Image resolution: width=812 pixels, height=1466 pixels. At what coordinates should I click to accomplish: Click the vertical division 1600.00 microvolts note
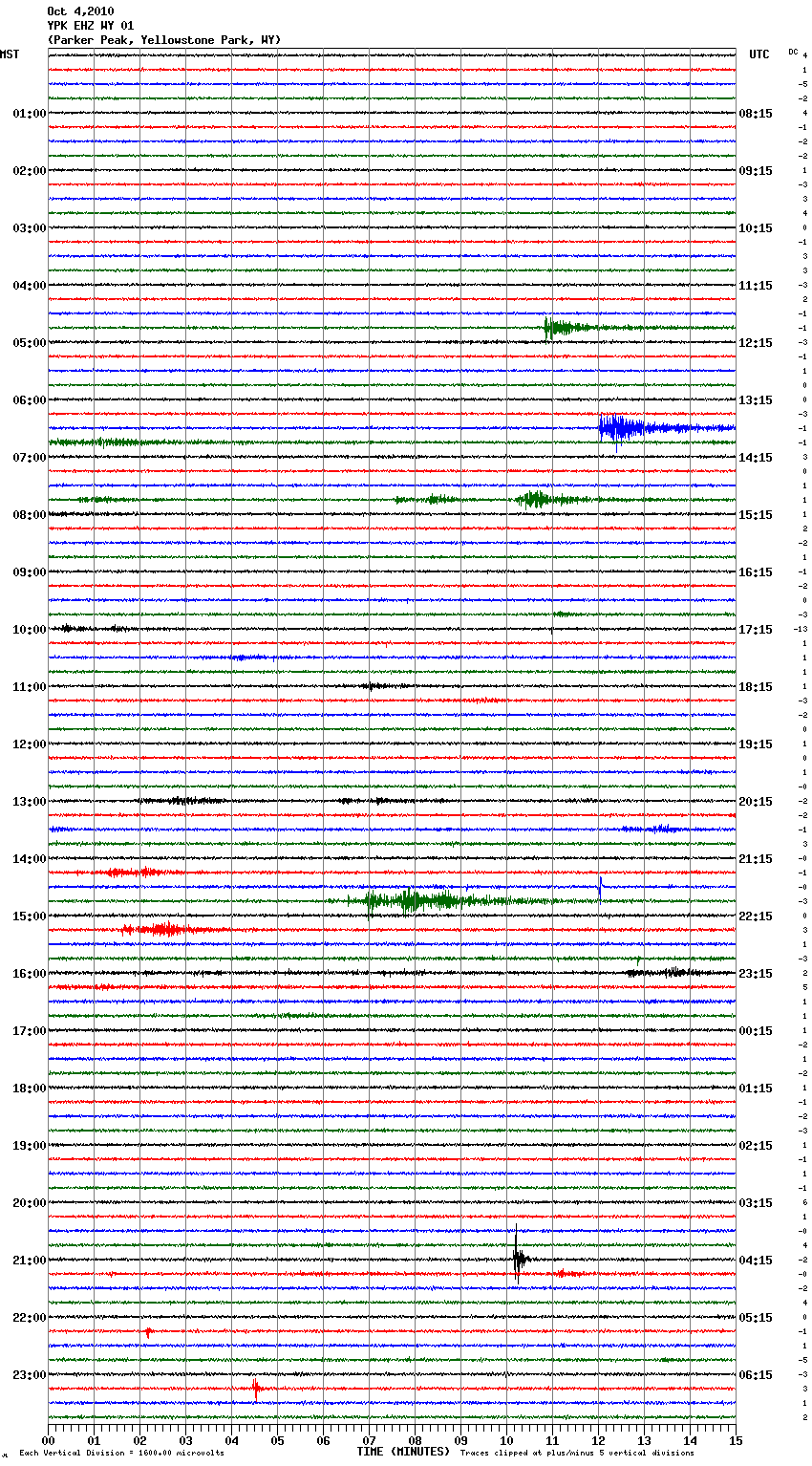[121, 1453]
